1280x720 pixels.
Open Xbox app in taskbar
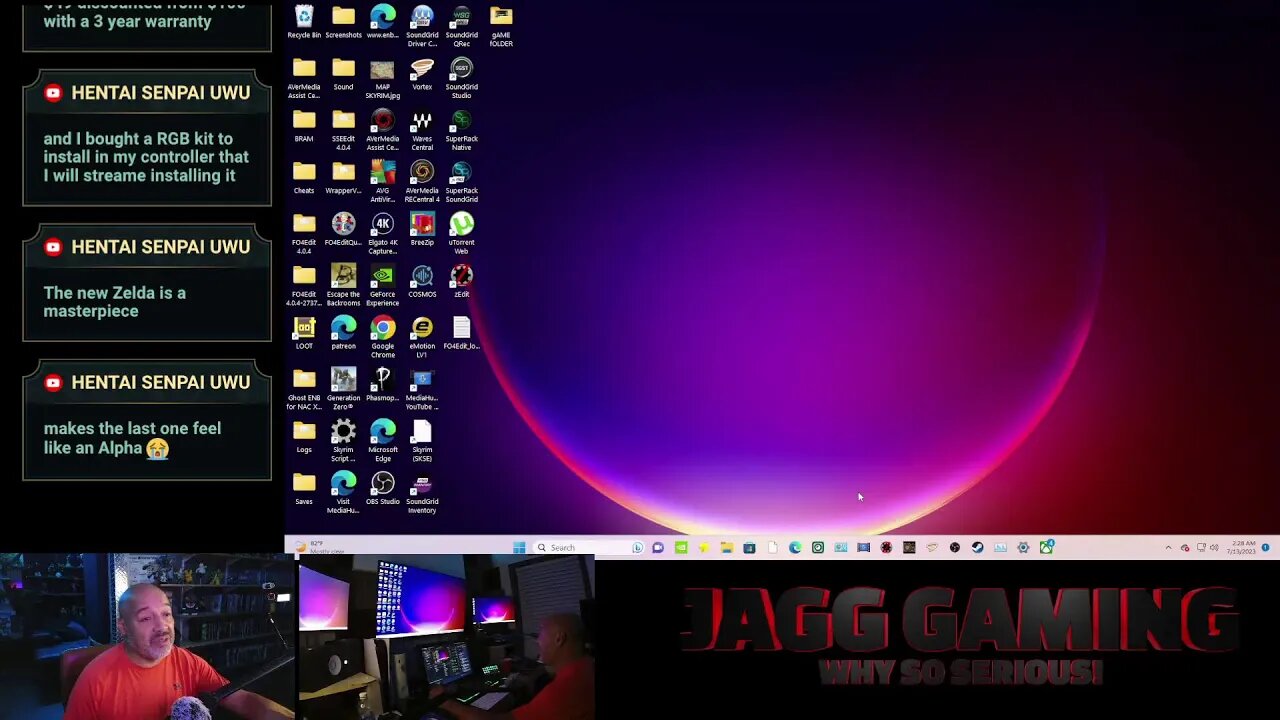(x=1046, y=547)
